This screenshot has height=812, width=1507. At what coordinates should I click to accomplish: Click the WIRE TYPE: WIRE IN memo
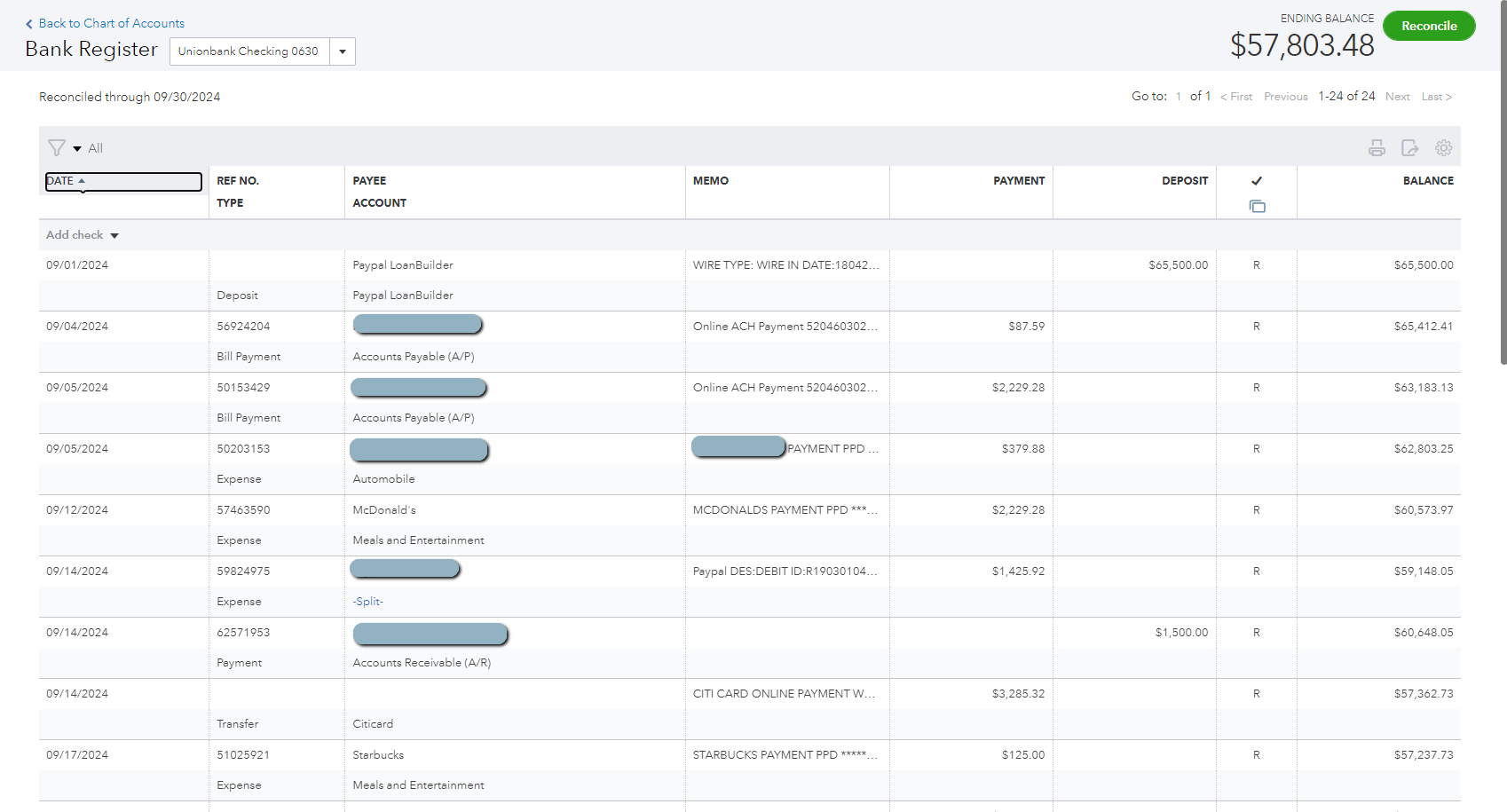(x=786, y=265)
